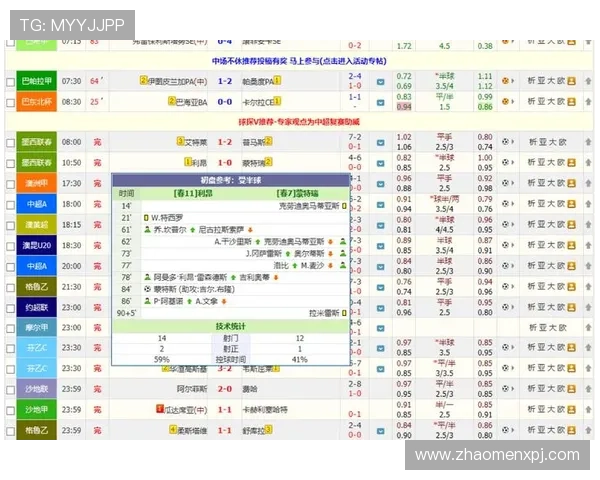Click the blue icon in the 格鲁乙 23:59 row

click(380, 431)
